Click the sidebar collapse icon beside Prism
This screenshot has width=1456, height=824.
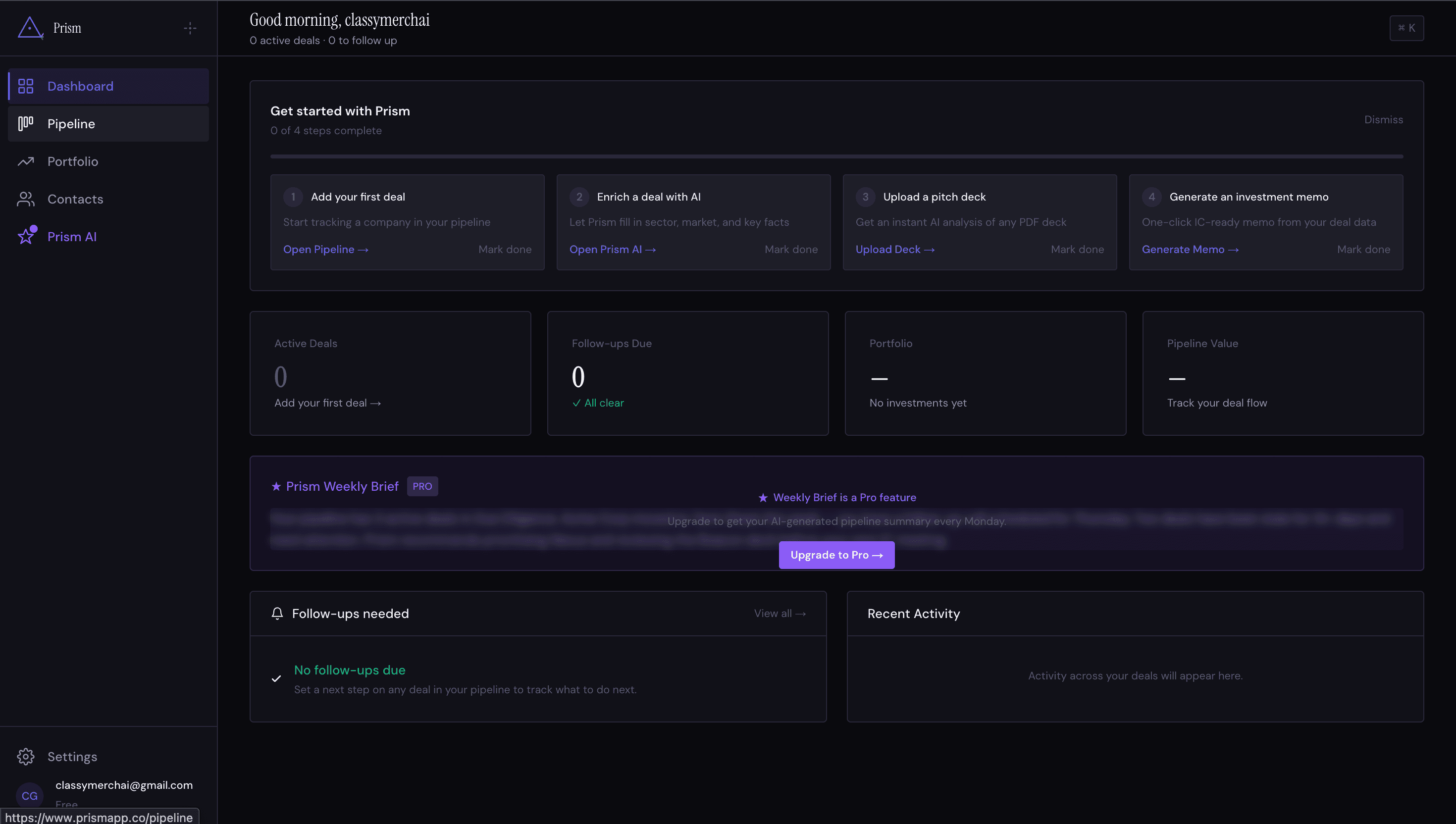[190, 28]
